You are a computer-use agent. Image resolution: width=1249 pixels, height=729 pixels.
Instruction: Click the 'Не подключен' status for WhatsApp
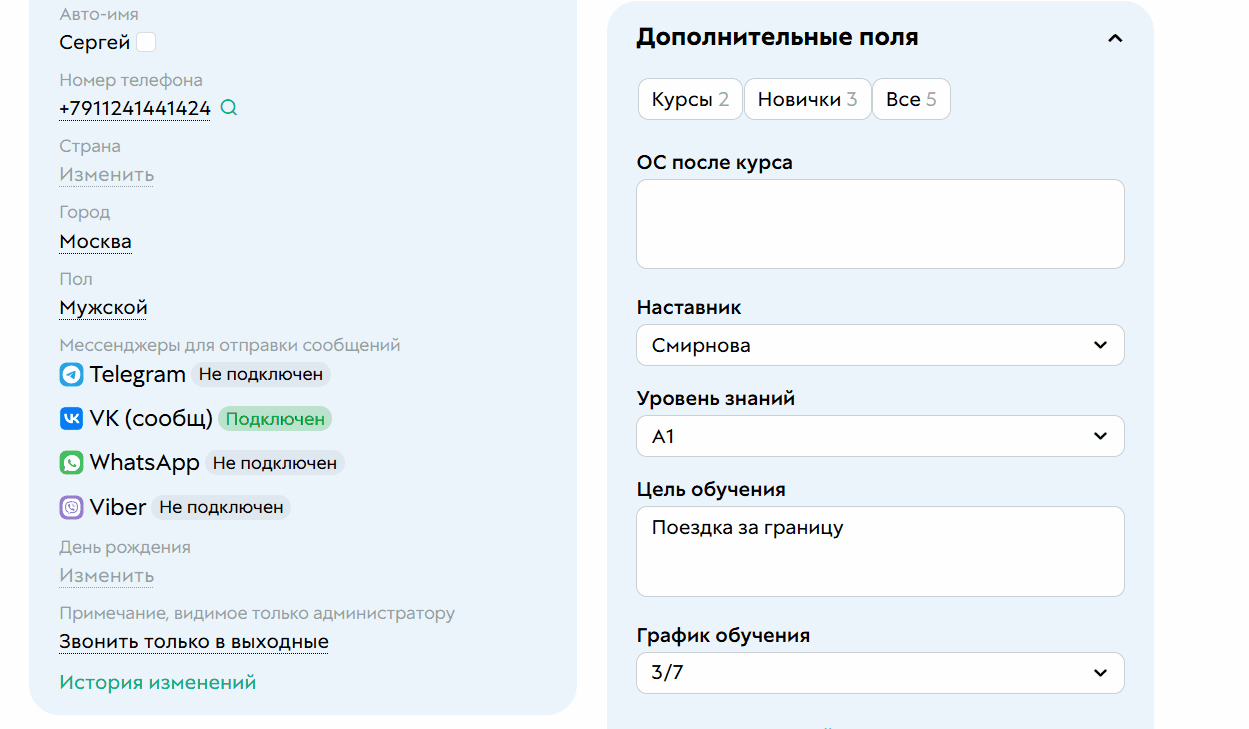pyautogui.click(x=276, y=462)
